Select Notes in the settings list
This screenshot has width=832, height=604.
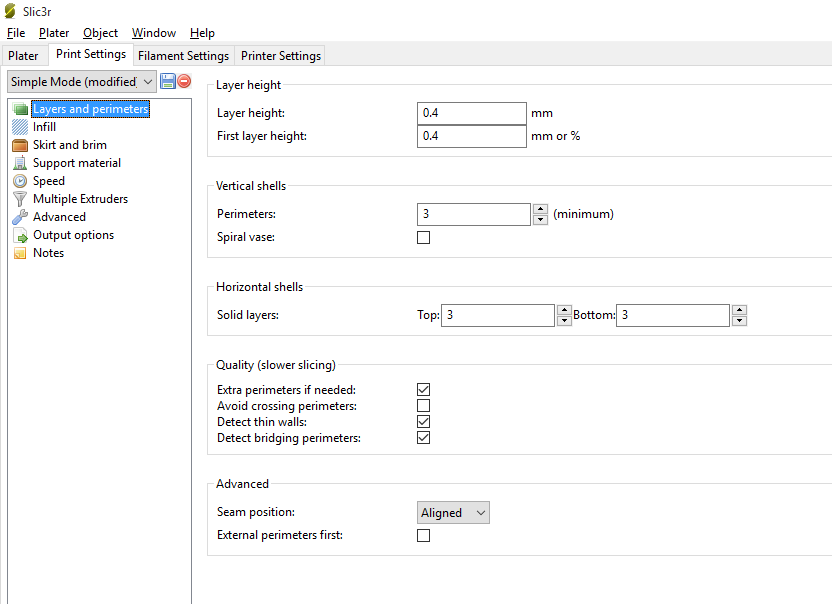coord(48,253)
